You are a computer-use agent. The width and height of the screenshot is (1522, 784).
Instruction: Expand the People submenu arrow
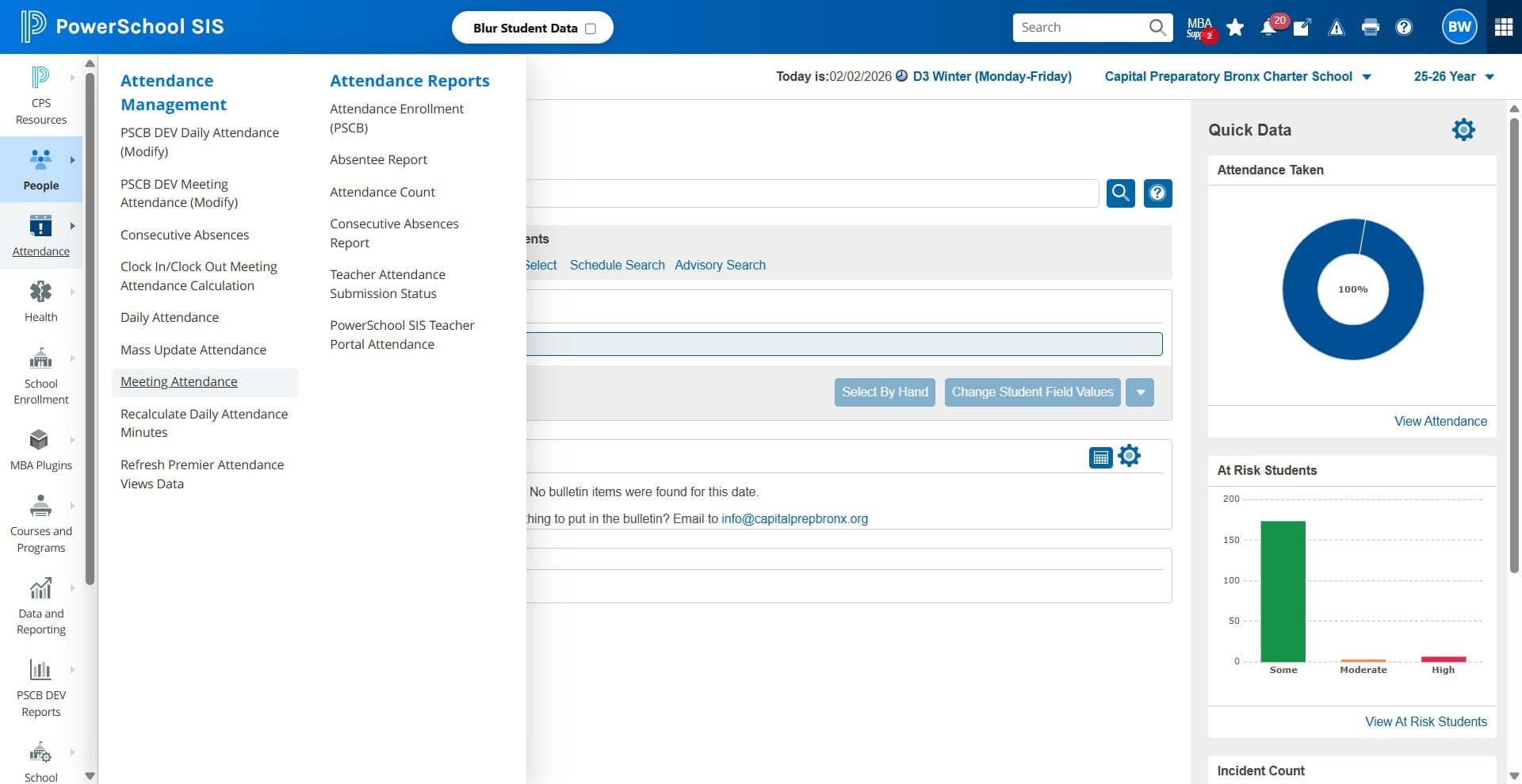point(72,160)
